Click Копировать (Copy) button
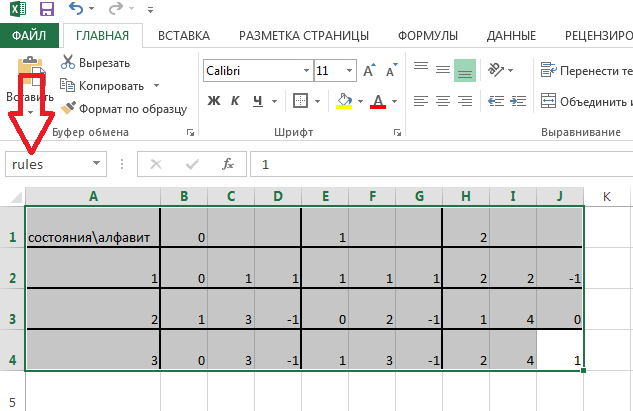 [x=102, y=86]
